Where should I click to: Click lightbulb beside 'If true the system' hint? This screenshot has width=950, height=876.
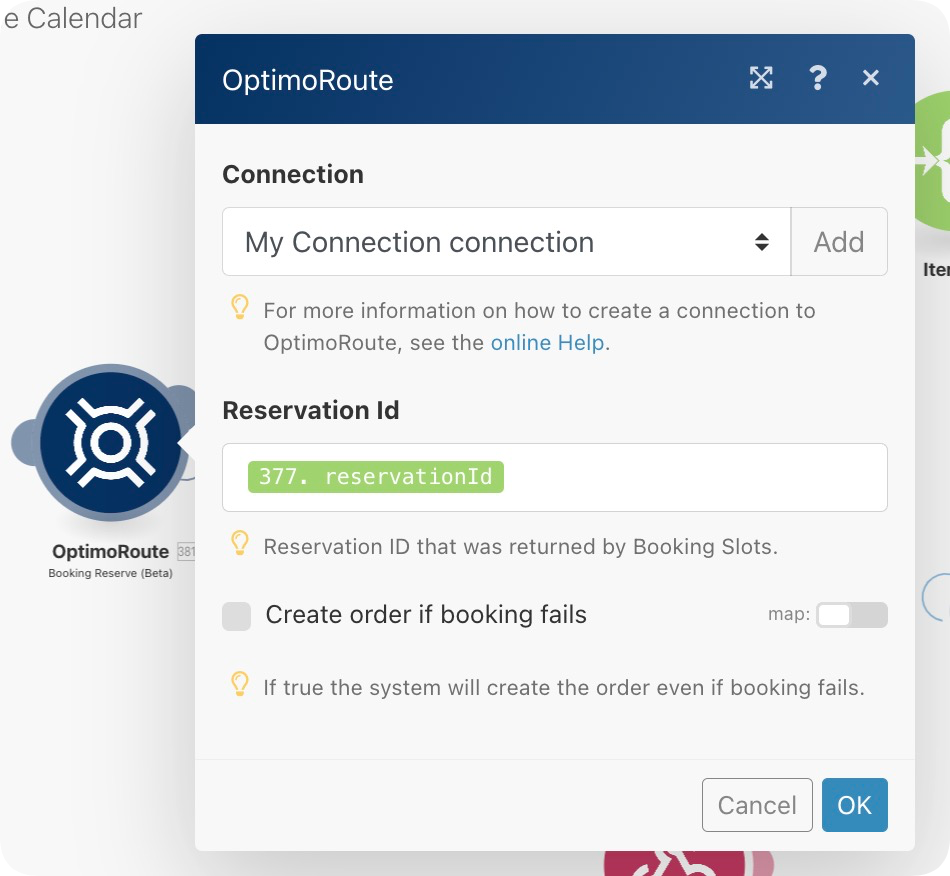click(x=240, y=684)
